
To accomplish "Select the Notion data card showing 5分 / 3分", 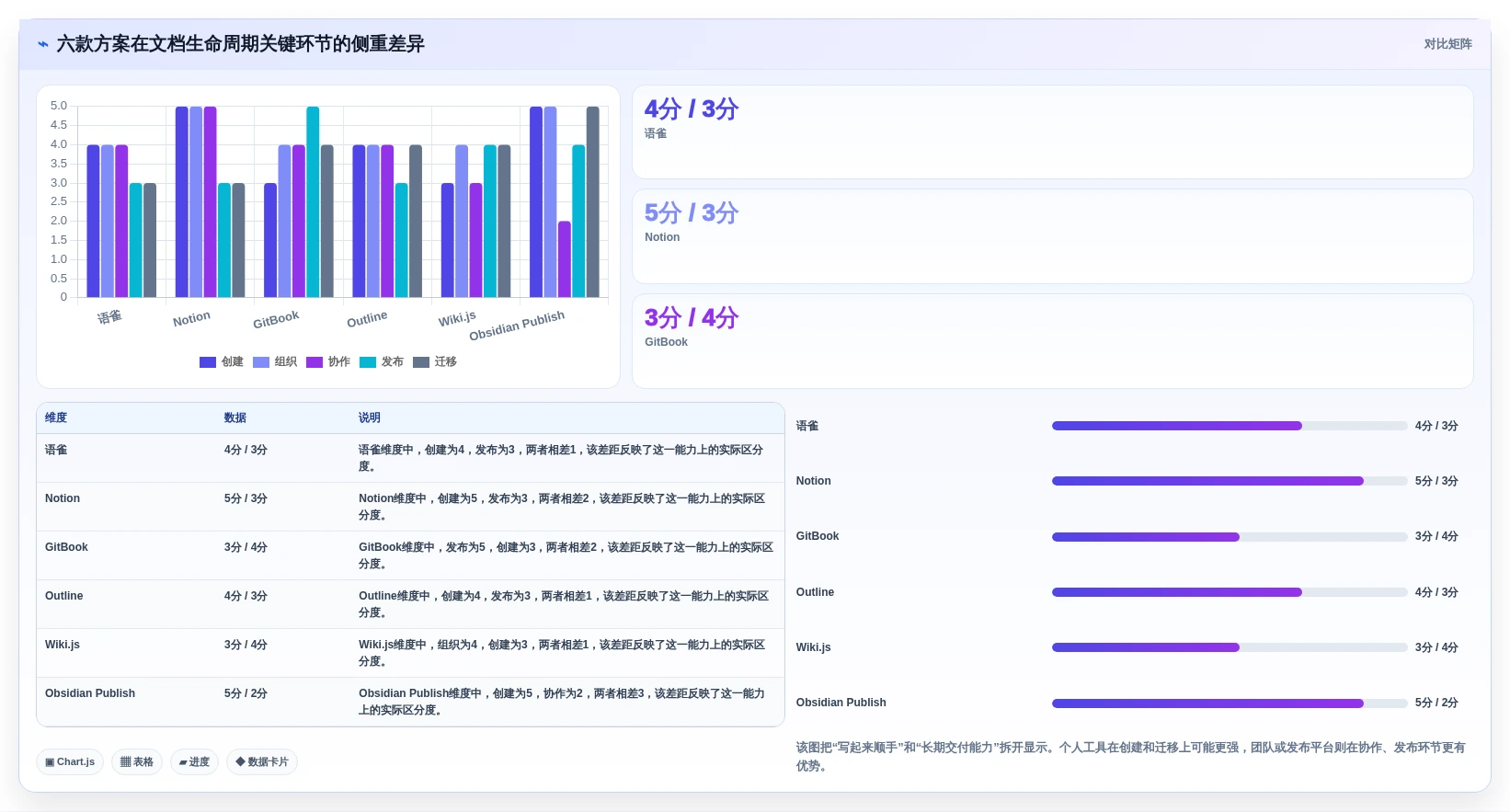I will [x=1053, y=236].
